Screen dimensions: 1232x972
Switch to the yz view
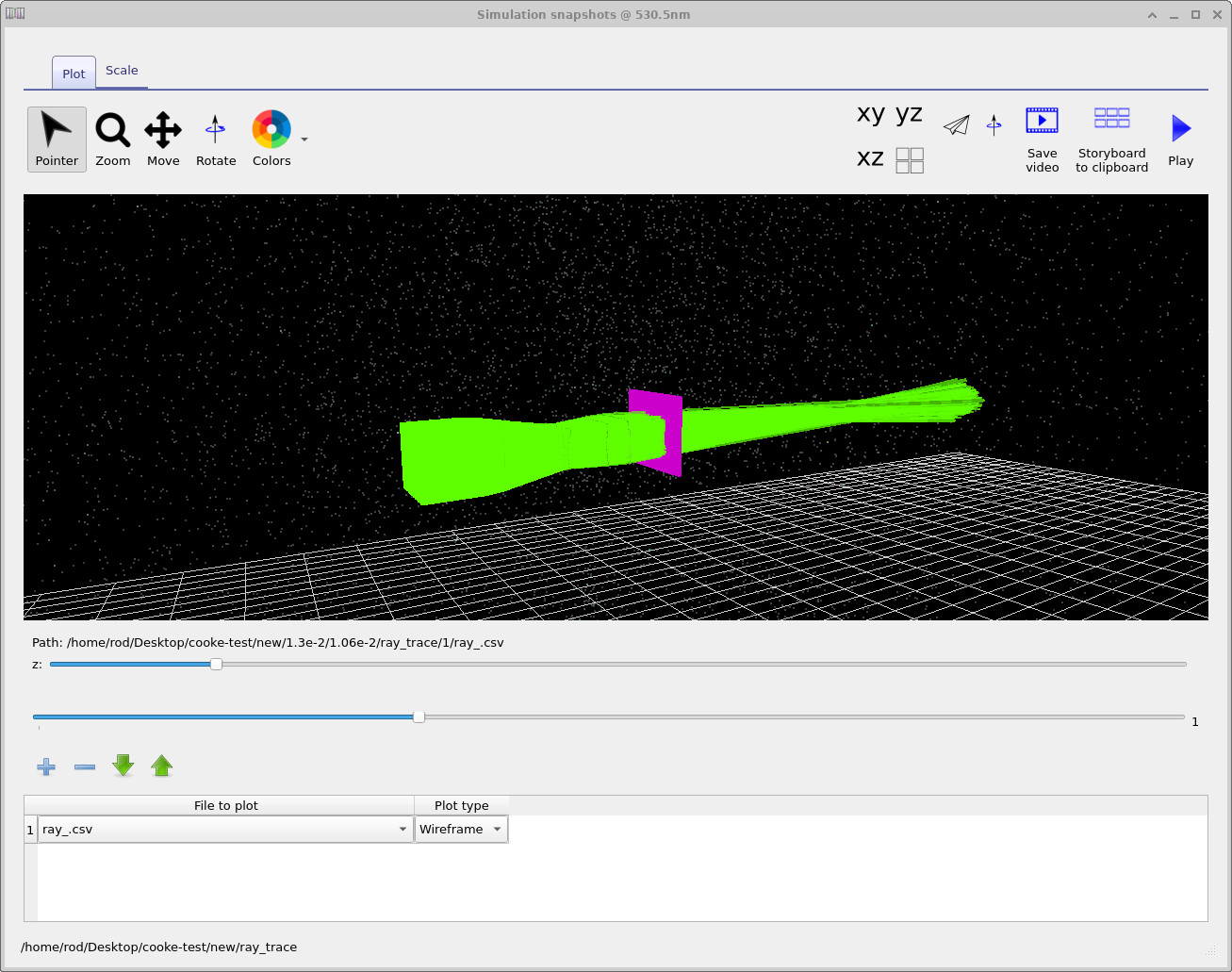(x=908, y=114)
